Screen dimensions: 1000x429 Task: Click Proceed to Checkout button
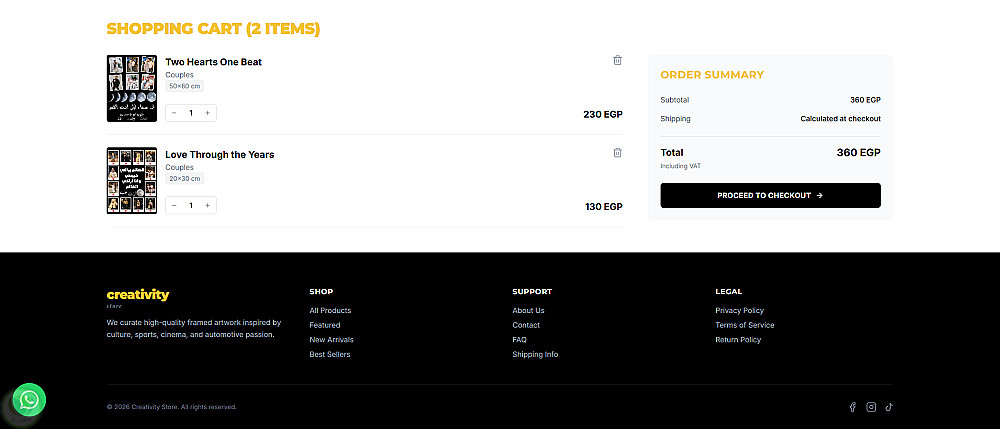(x=770, y=195)
